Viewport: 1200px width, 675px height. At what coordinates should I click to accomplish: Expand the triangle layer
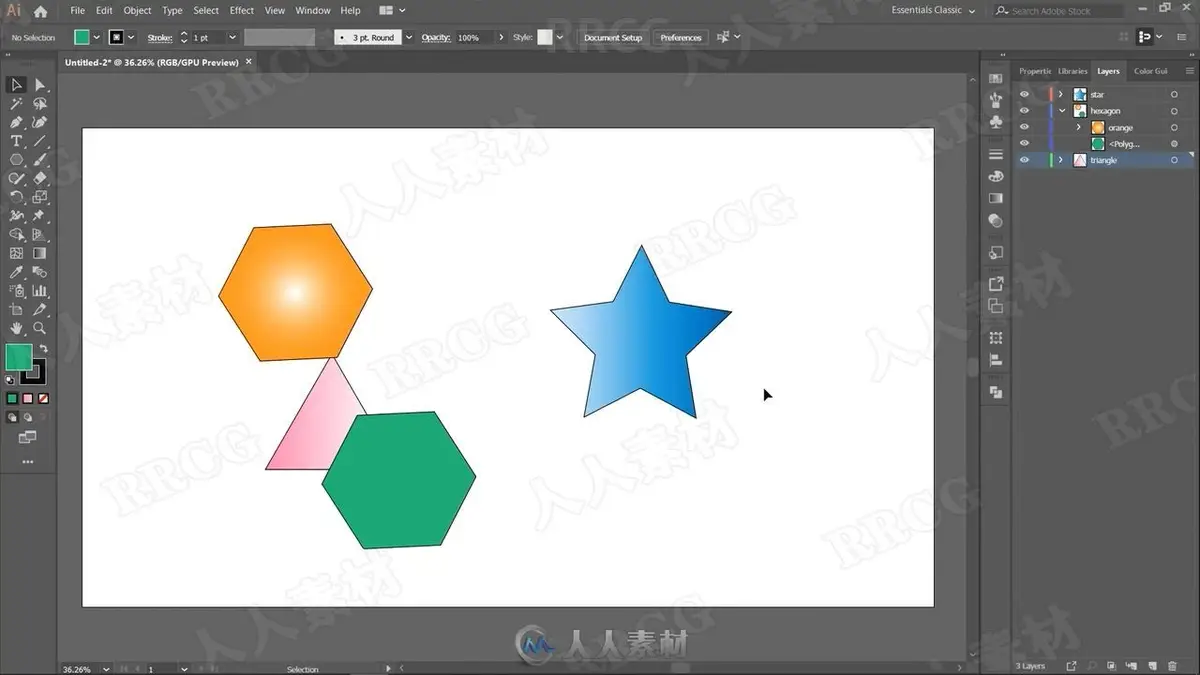[1061, 160]
